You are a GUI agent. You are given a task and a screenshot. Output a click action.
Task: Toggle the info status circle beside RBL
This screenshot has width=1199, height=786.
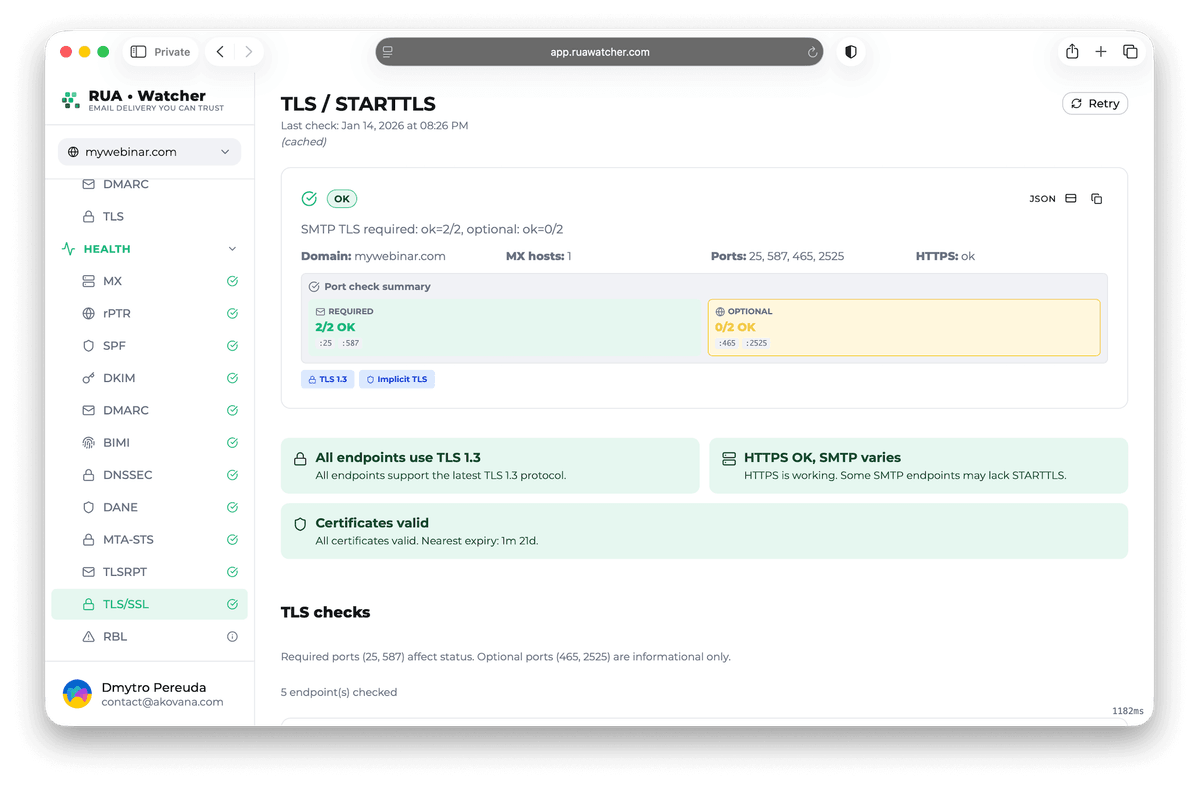tap(232, 636)
